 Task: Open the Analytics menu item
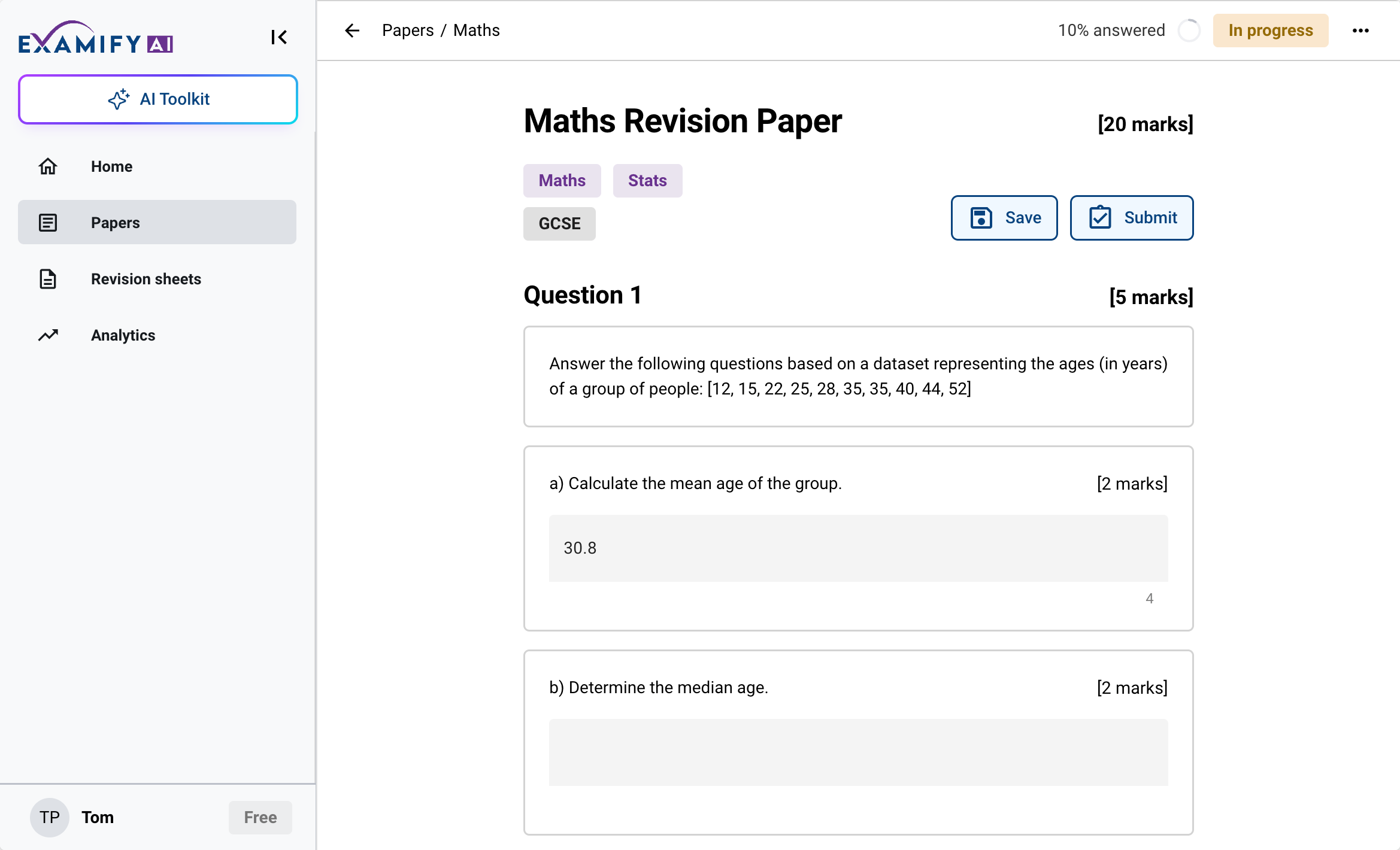[123, 335]
